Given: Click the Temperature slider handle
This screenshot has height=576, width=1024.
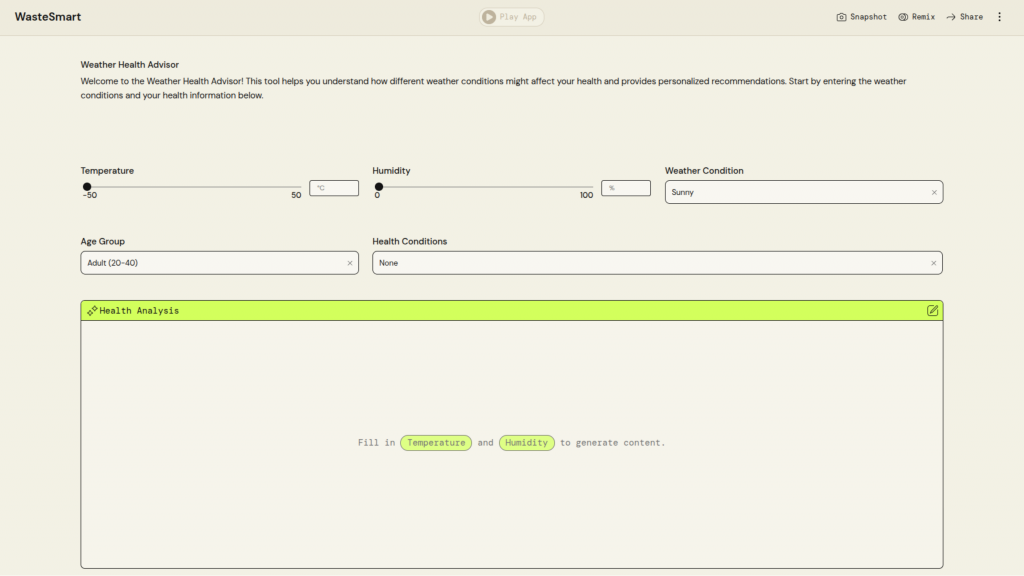Looking at the screenshot, I should coord(87,187).
